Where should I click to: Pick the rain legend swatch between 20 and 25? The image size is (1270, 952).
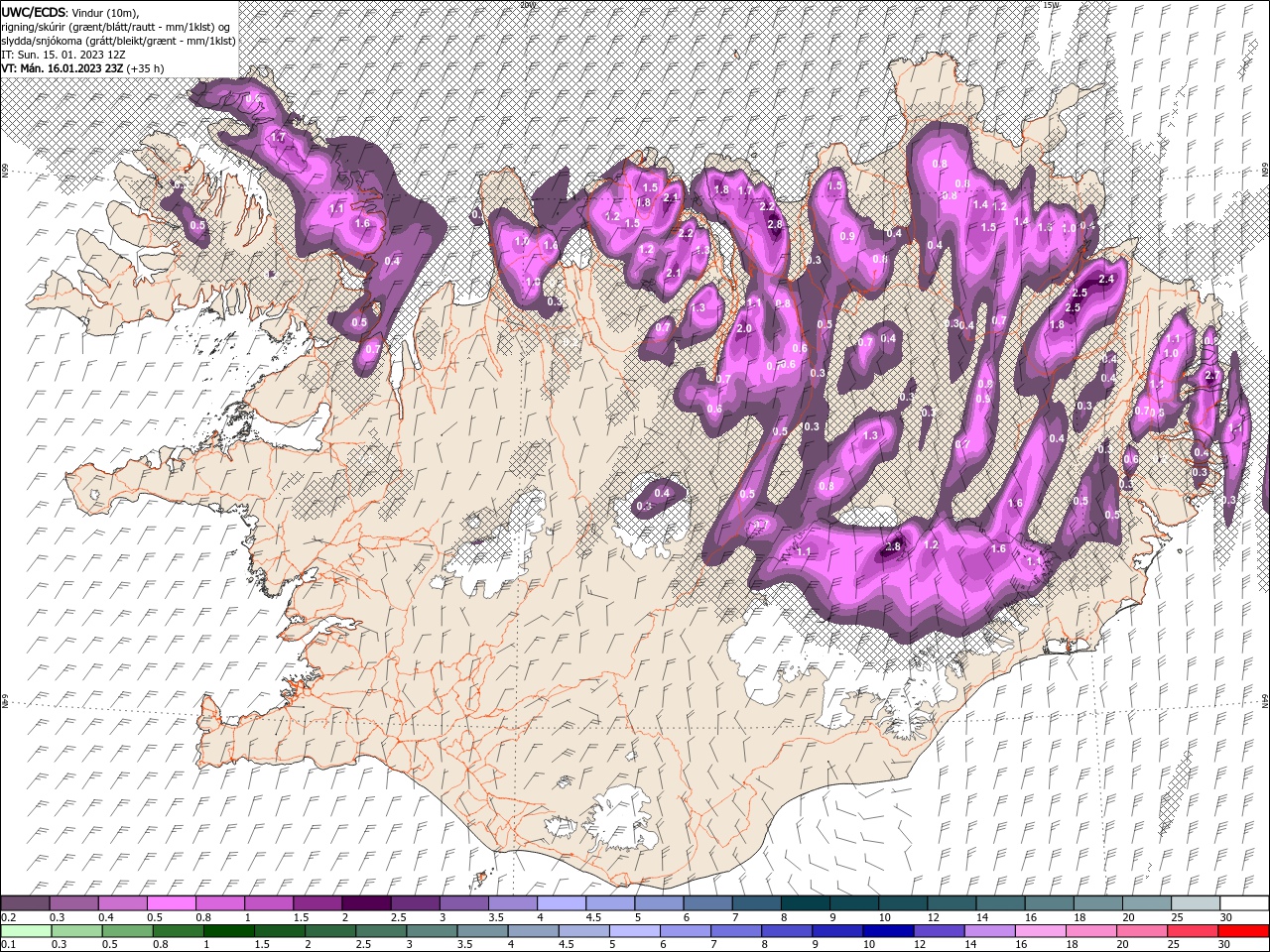pyautogui.click(x=1140, y=931)
